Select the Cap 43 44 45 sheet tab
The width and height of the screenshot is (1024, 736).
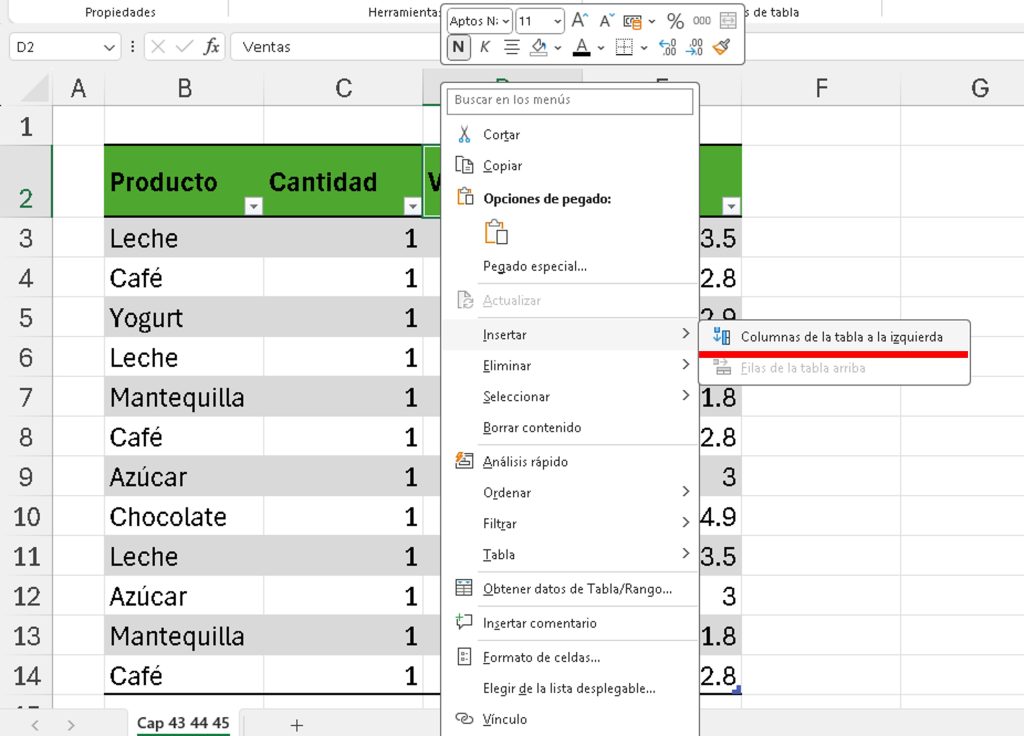pyautogui.click(x=183, y=723)
